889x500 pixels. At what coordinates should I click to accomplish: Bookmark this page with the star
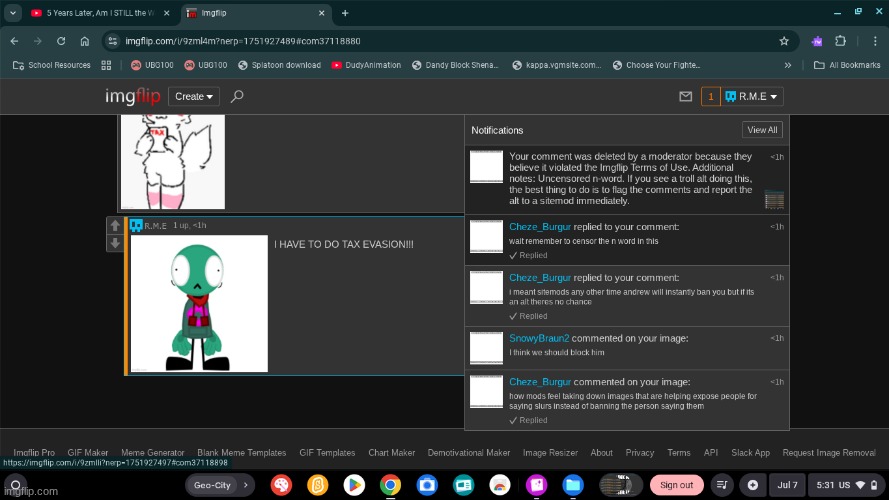pyautogui.click(x=784, y=41)
